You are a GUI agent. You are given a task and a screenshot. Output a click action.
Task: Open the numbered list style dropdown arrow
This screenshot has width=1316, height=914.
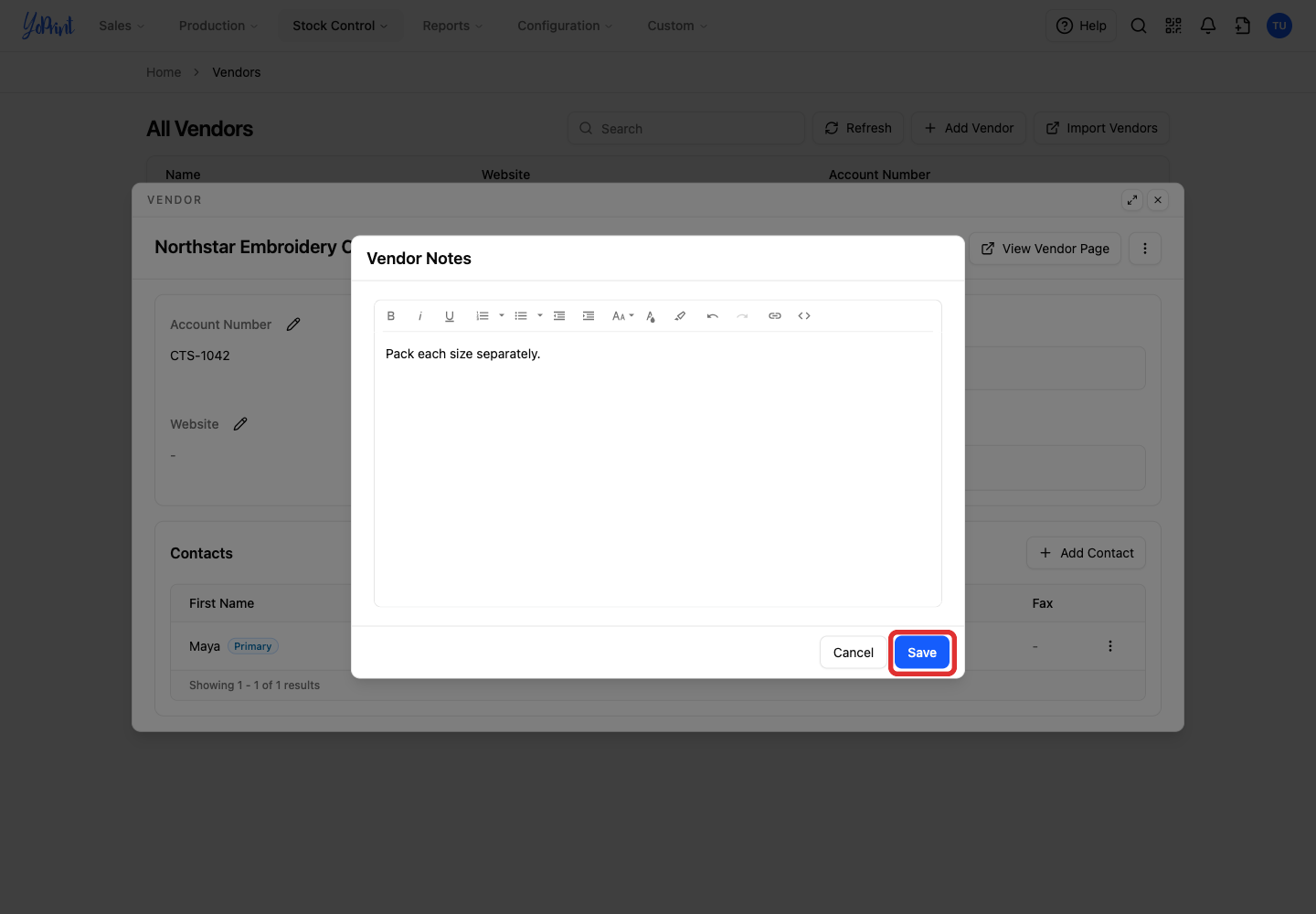(502, 316)
